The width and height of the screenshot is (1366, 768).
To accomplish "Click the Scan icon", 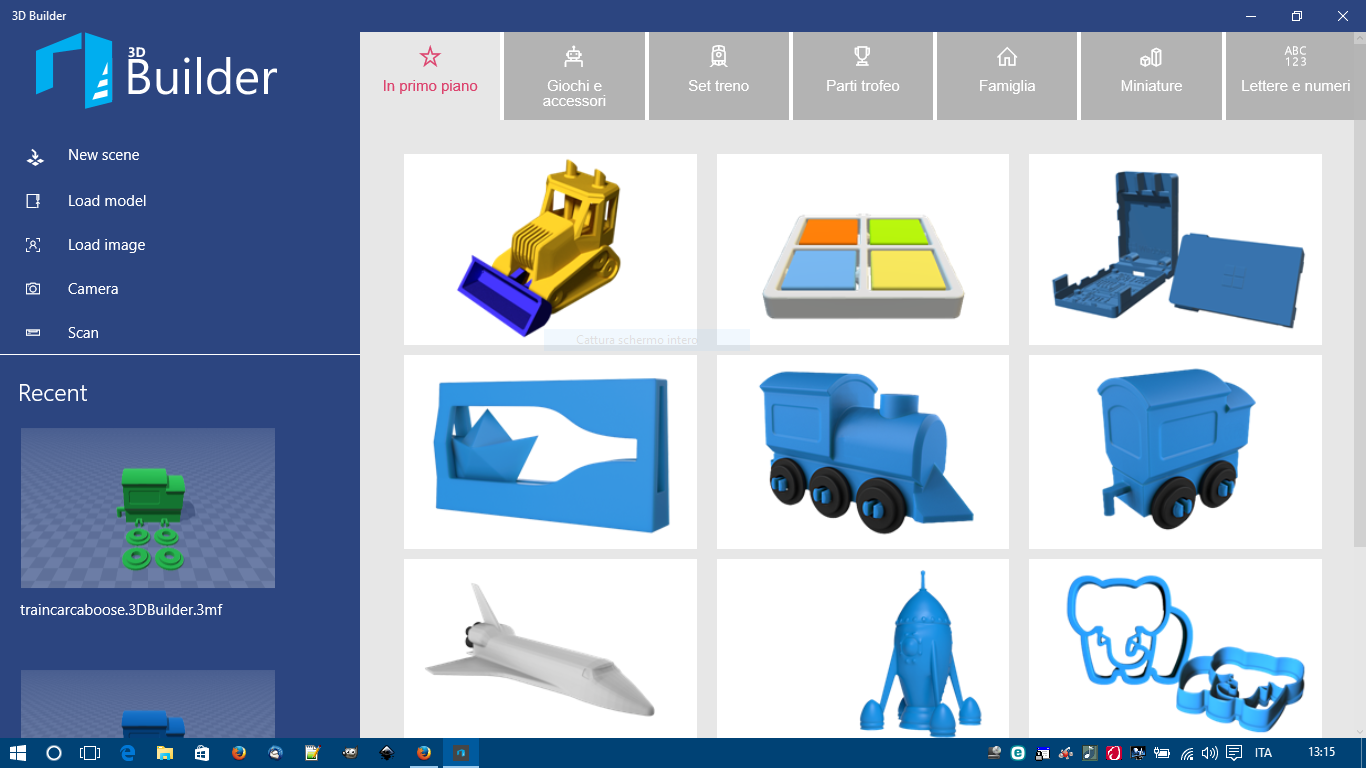I will pos(34,333).
